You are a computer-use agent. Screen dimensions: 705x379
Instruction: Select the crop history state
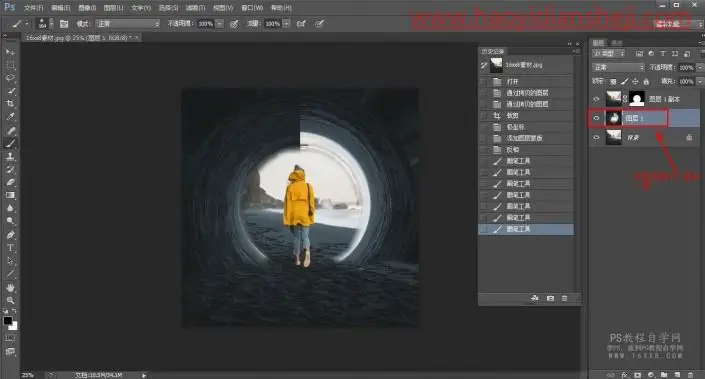[x=526, y=116]
